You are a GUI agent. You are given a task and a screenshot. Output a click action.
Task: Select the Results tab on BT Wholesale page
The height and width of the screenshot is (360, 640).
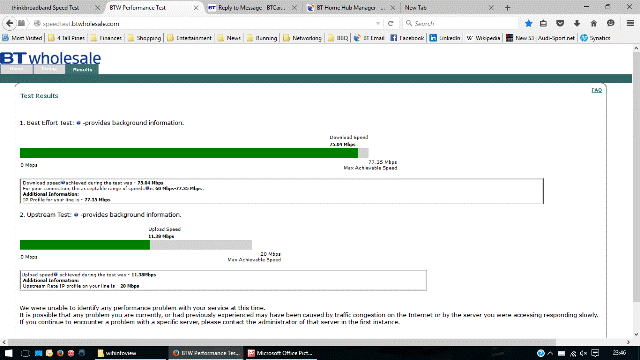tap(82, 69)
